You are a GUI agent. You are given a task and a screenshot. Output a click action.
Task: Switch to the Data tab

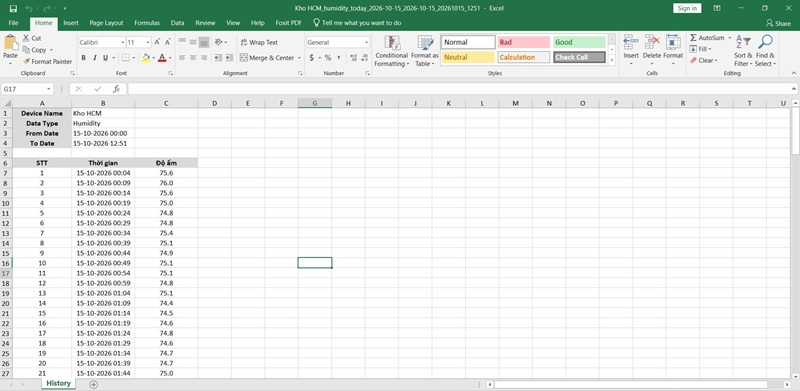tap(178, 23)
